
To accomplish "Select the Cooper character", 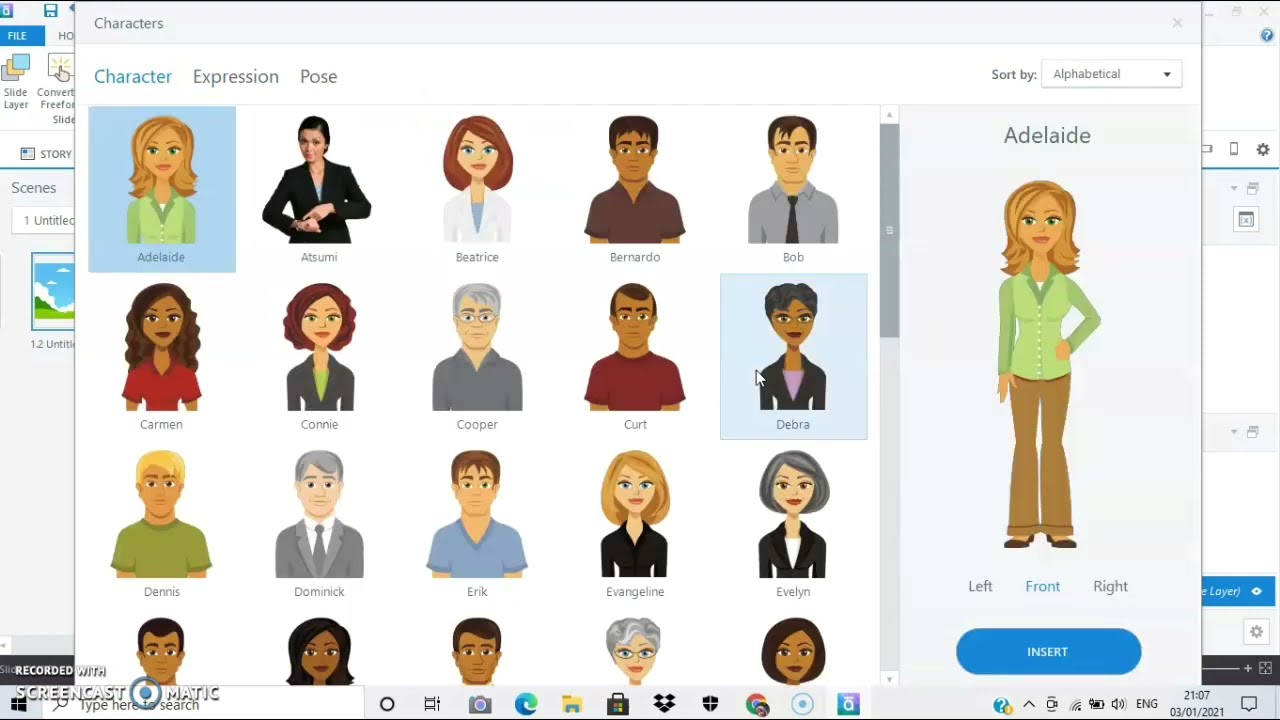I will [477, 357].
